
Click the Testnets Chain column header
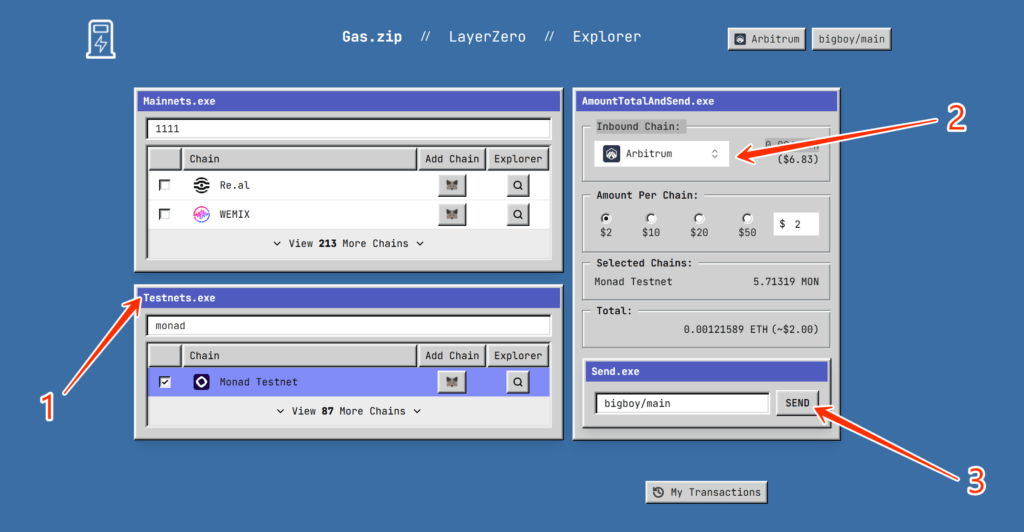(x=299, y=356)
